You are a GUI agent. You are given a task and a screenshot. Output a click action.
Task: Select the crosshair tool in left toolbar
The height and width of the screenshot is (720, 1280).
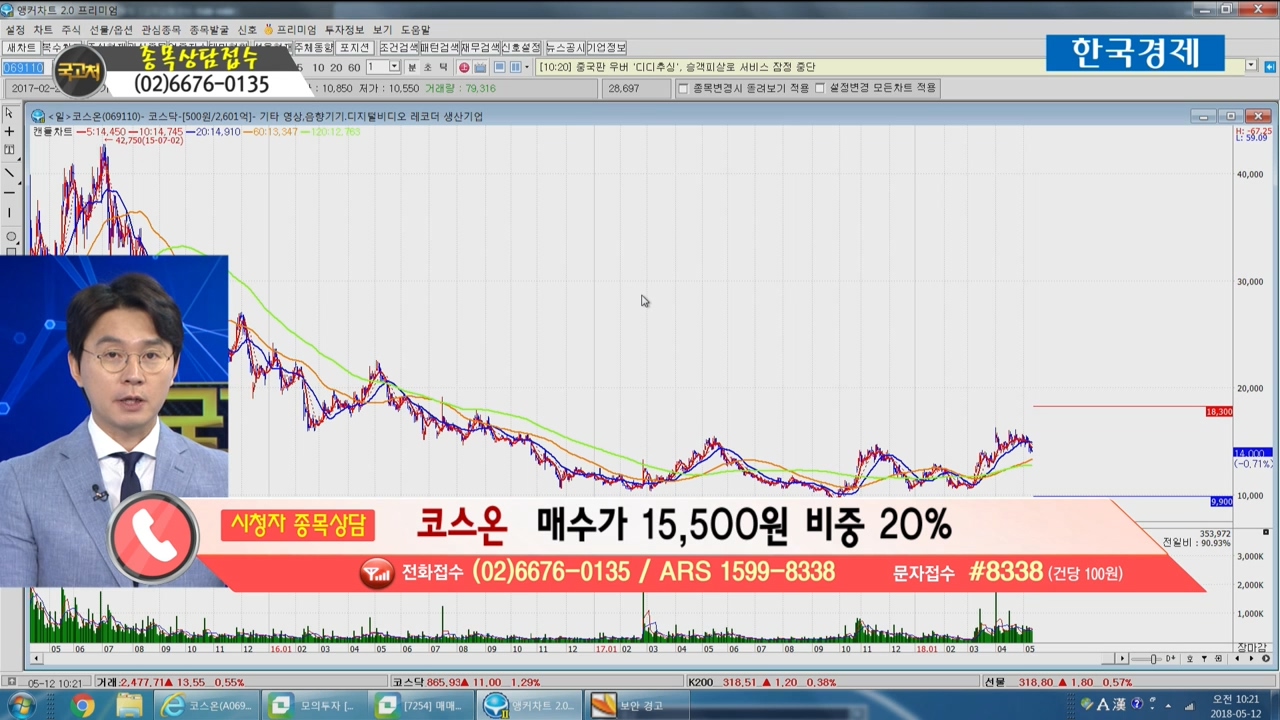point(9,131)
